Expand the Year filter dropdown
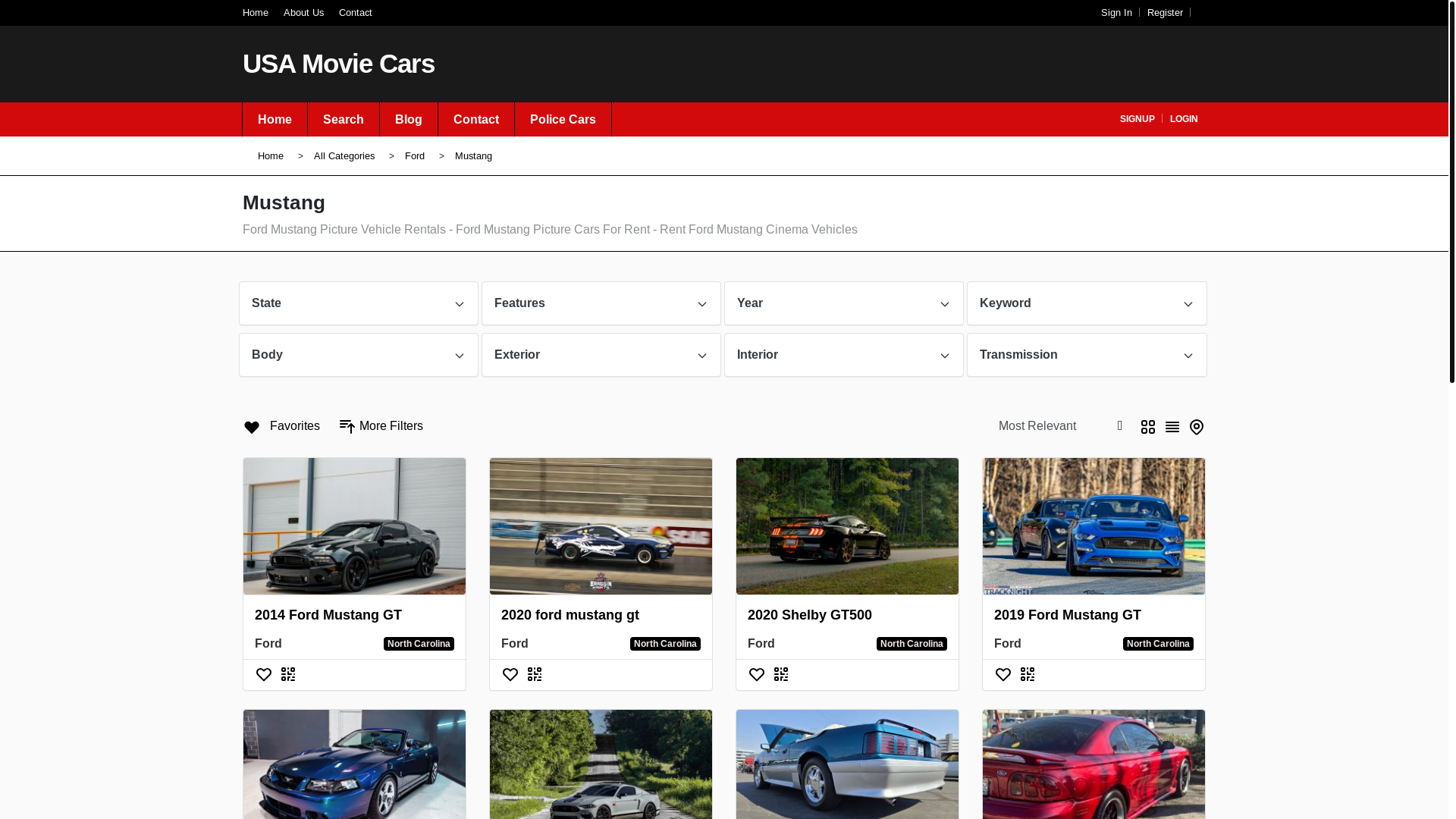This screenshot has height=819, width=1456. click(x=844, y=303)
